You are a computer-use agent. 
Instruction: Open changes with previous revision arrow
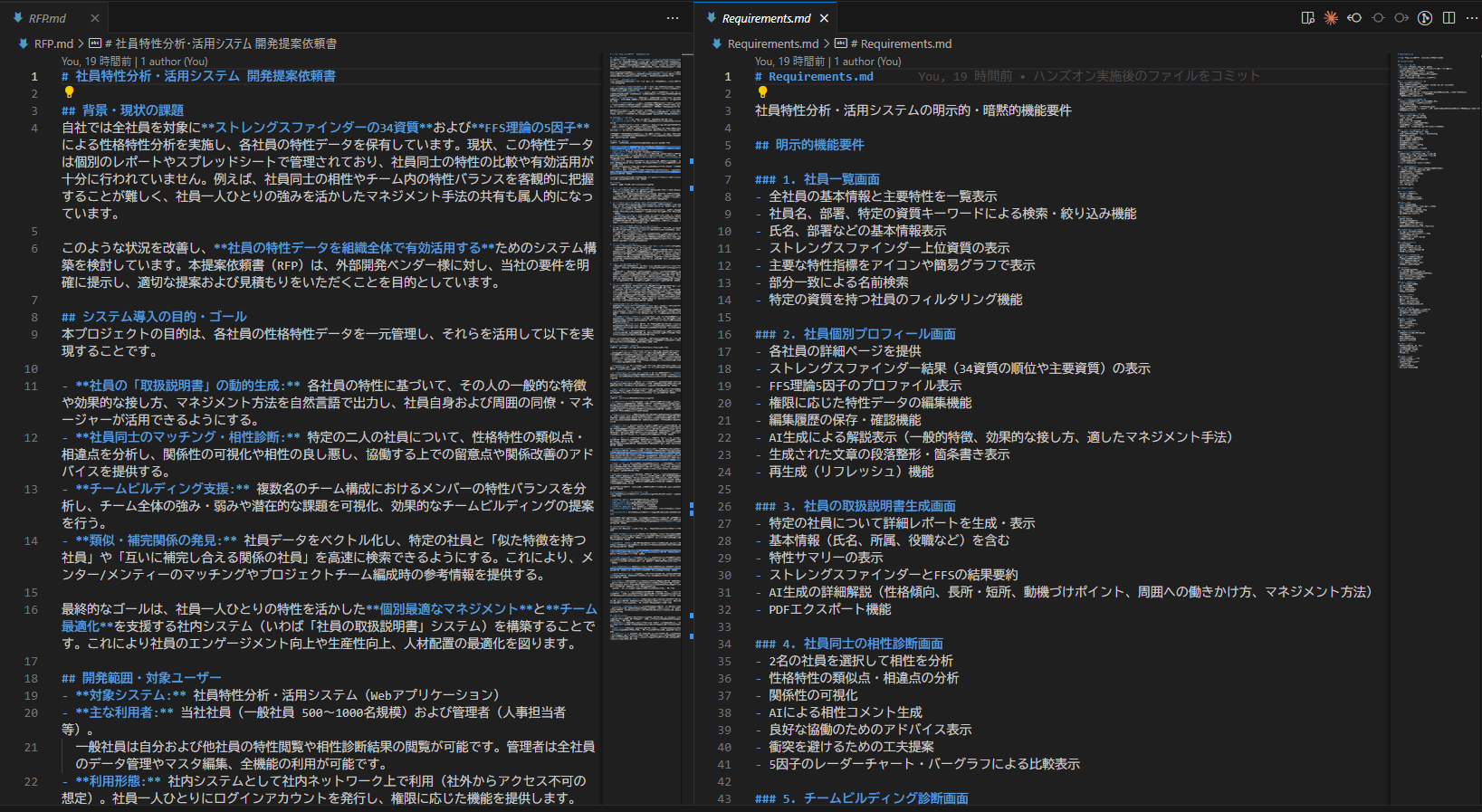pos(1354,18)
